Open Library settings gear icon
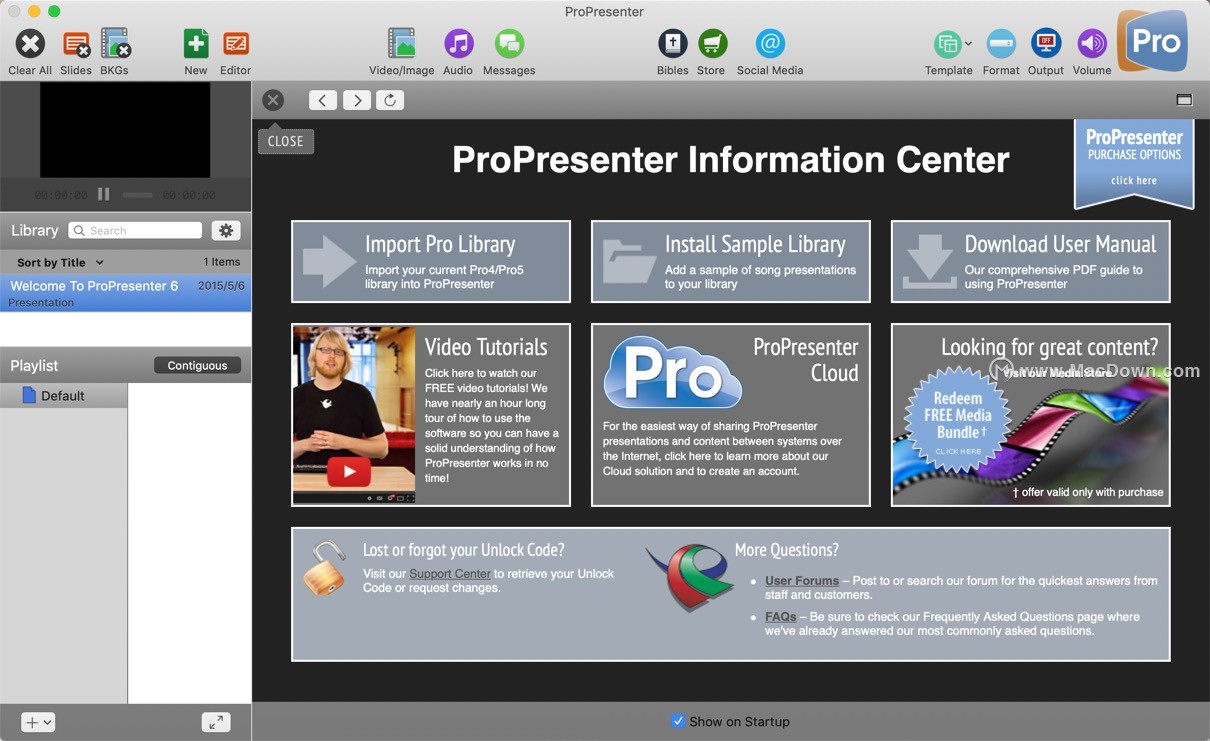 click(226, 230)
